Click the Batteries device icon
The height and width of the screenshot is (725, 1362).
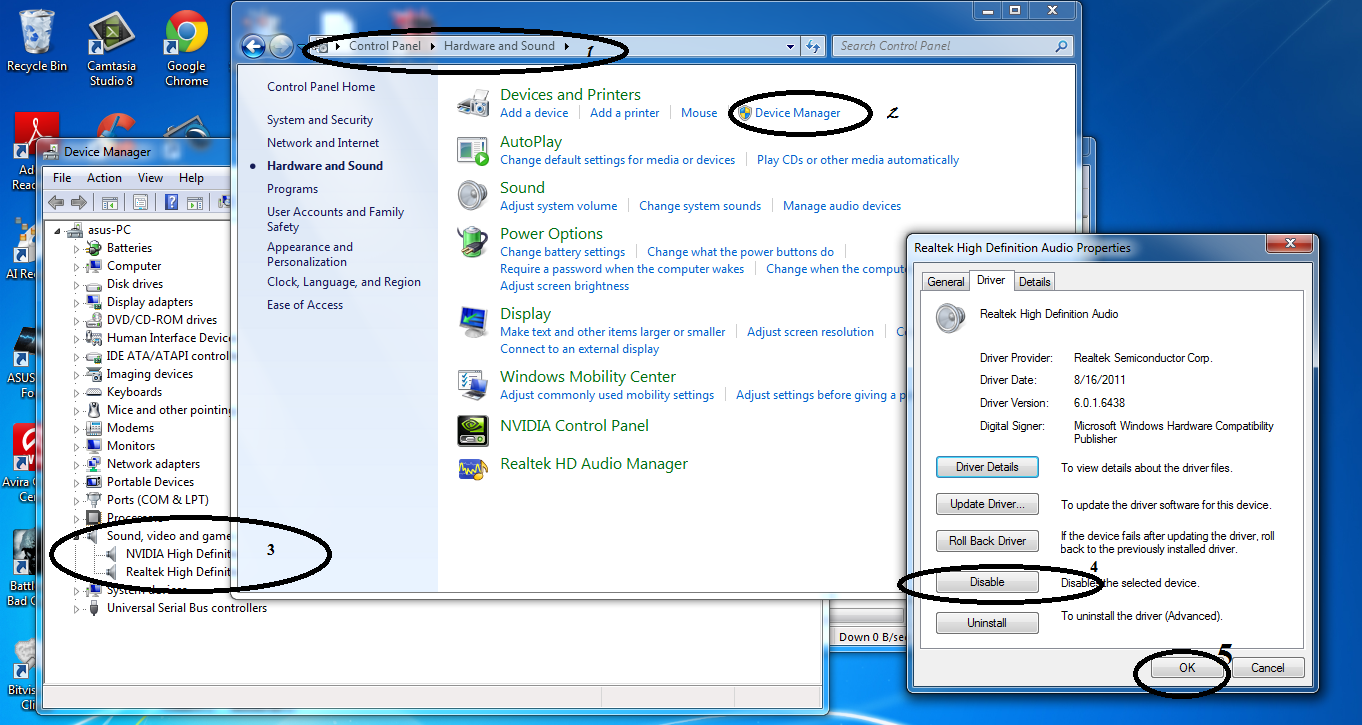tap(94, 248)
